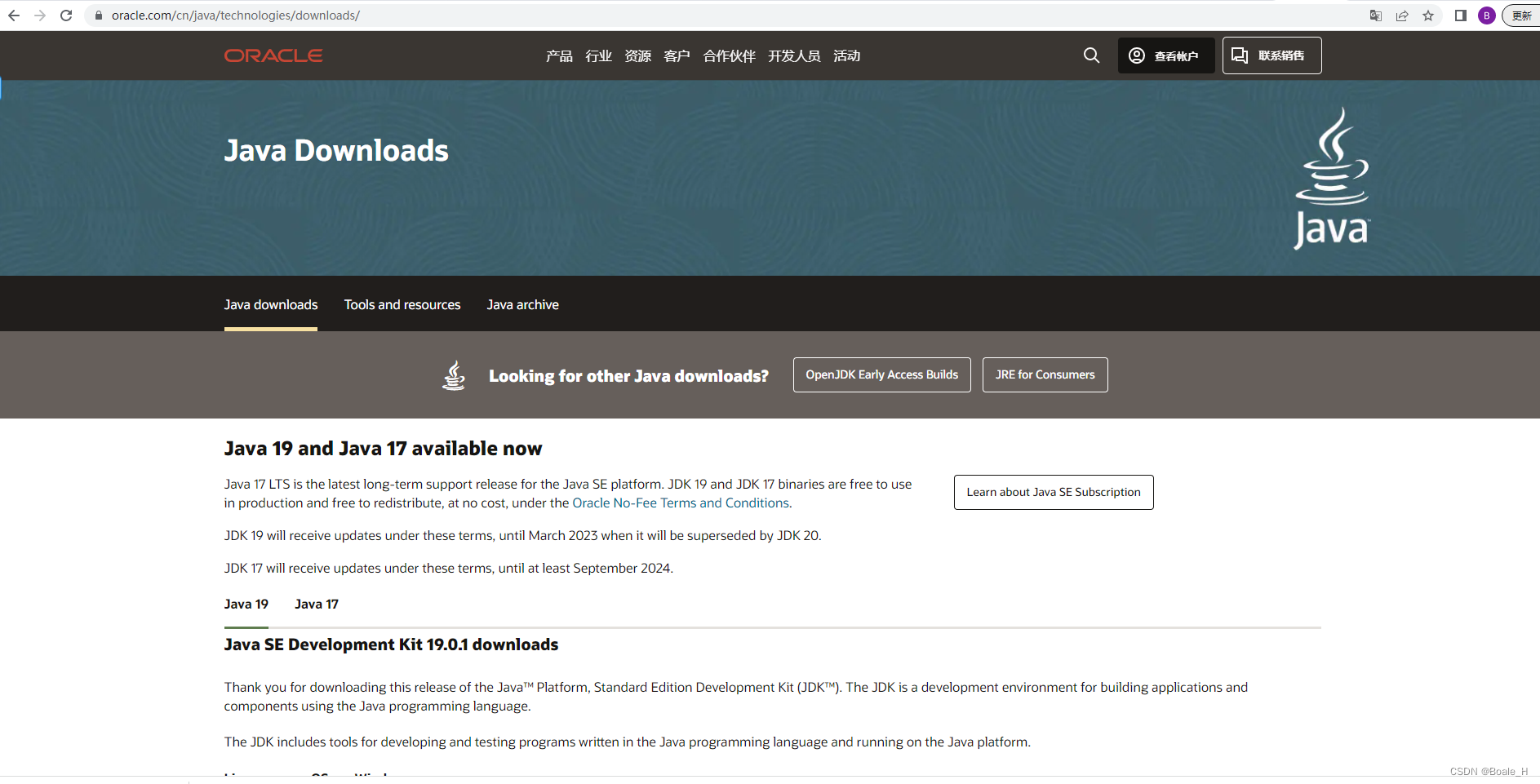The width and height of the screenshot is (1540, 784).
Task: Select the Java 19 tab
Action: coord(246,605)
